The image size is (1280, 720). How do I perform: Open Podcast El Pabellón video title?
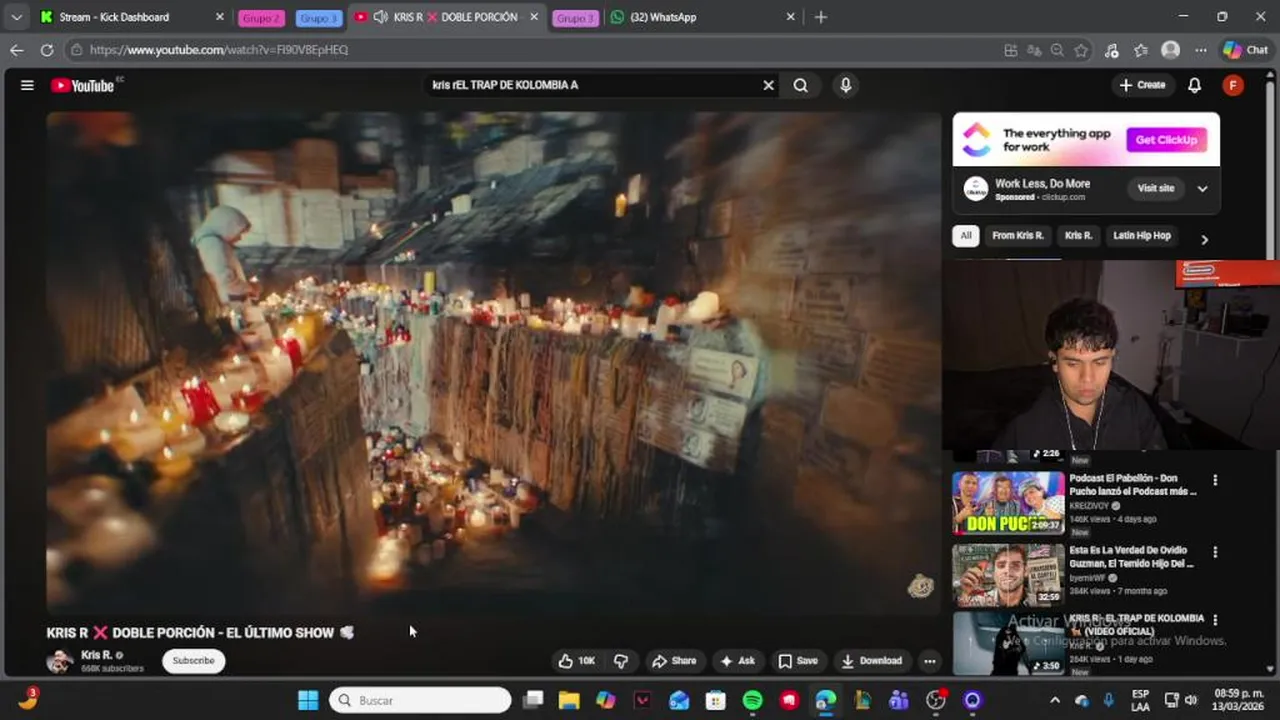[1133, 485]
